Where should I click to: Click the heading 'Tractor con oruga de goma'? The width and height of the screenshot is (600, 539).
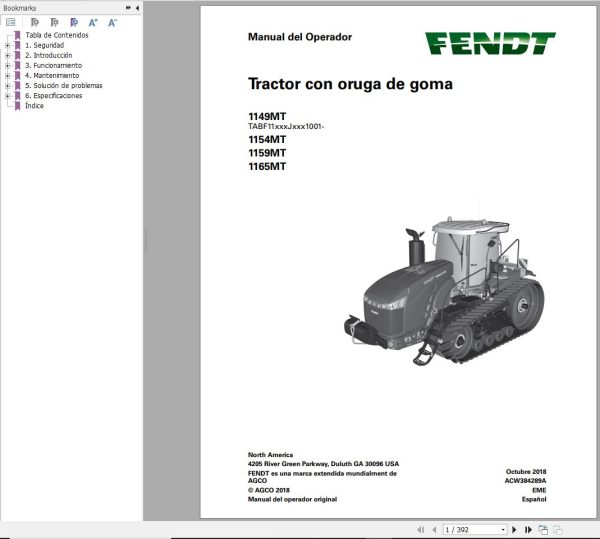[x=350, y=84]
